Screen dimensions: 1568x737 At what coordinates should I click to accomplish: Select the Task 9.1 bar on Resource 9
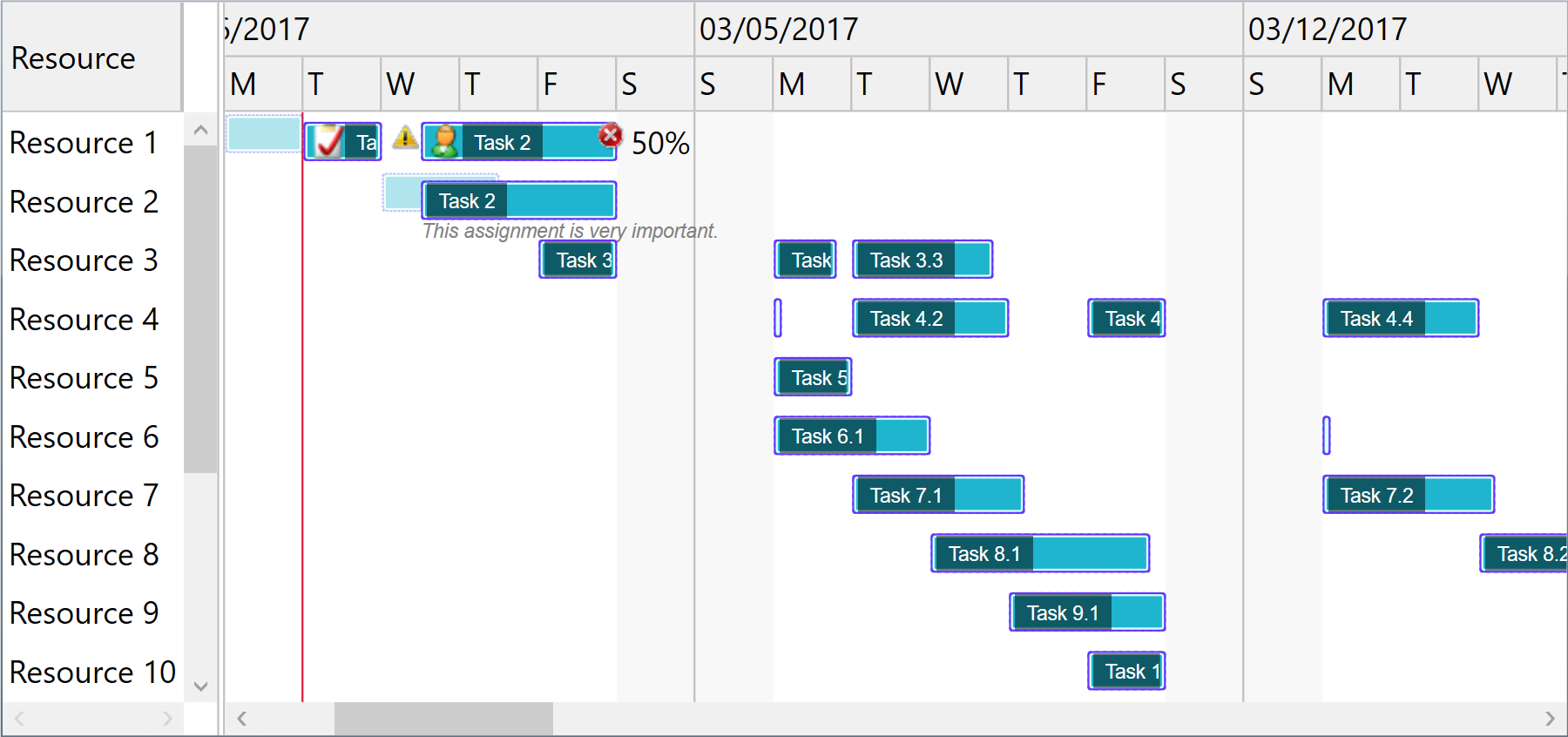(1064, 612)
